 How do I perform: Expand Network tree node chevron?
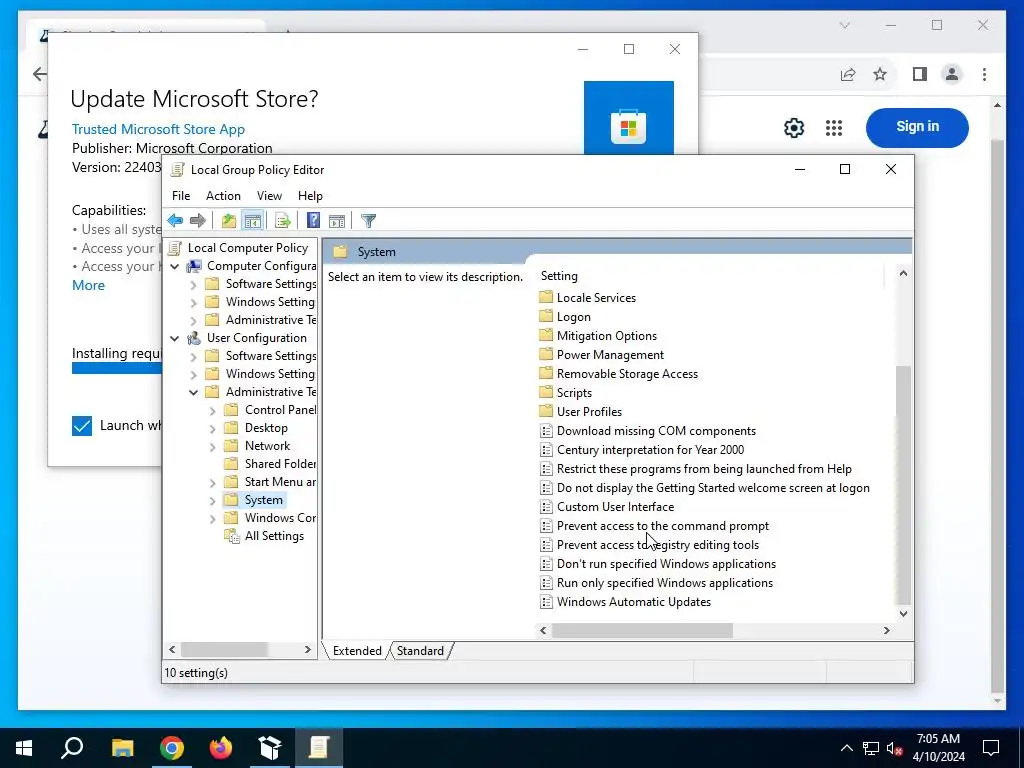[212, 447]
